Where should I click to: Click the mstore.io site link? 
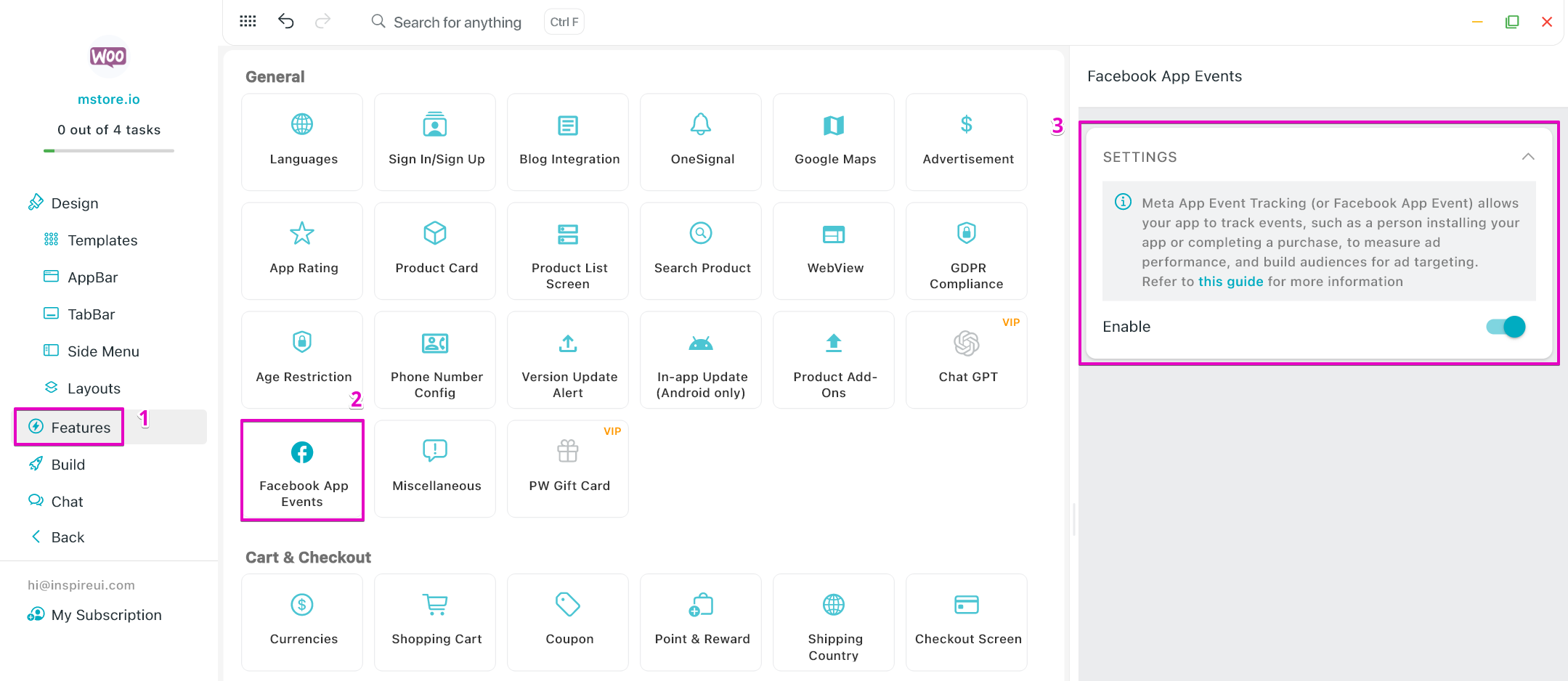pyautogui.click(x=109, y=99)
